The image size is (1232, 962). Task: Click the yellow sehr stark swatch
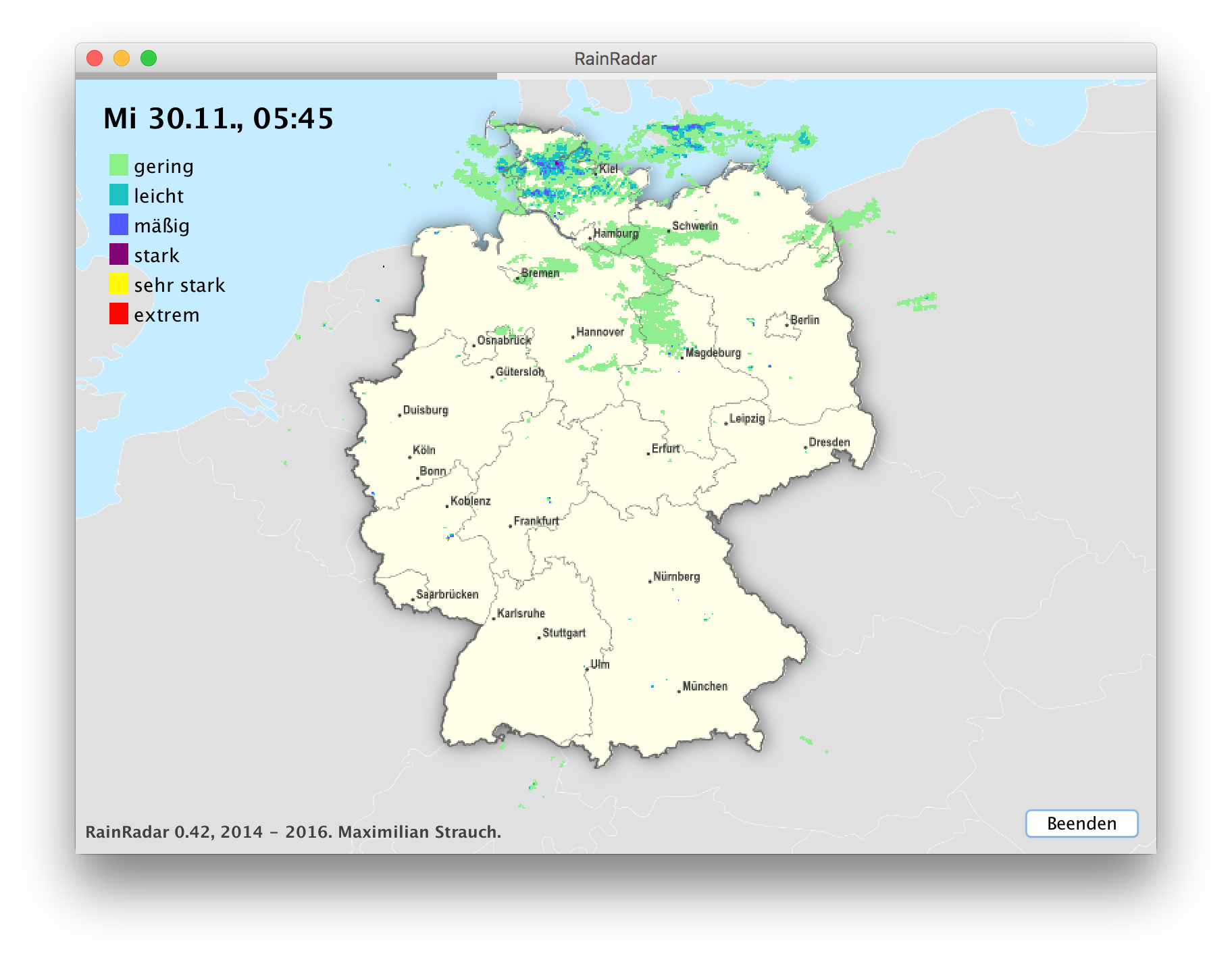(119, 284)
